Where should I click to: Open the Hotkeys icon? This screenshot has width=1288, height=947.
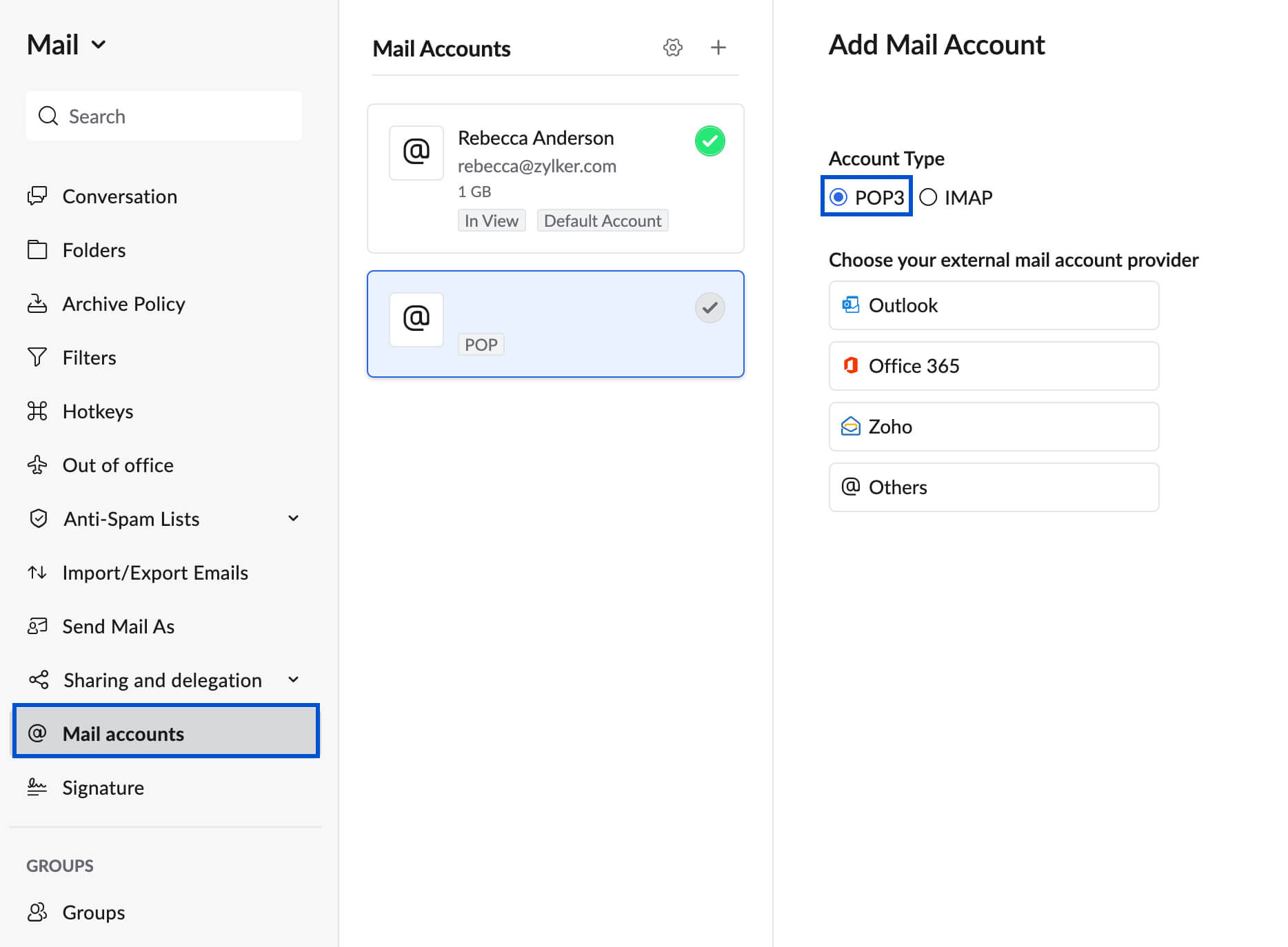pos(39,411)
